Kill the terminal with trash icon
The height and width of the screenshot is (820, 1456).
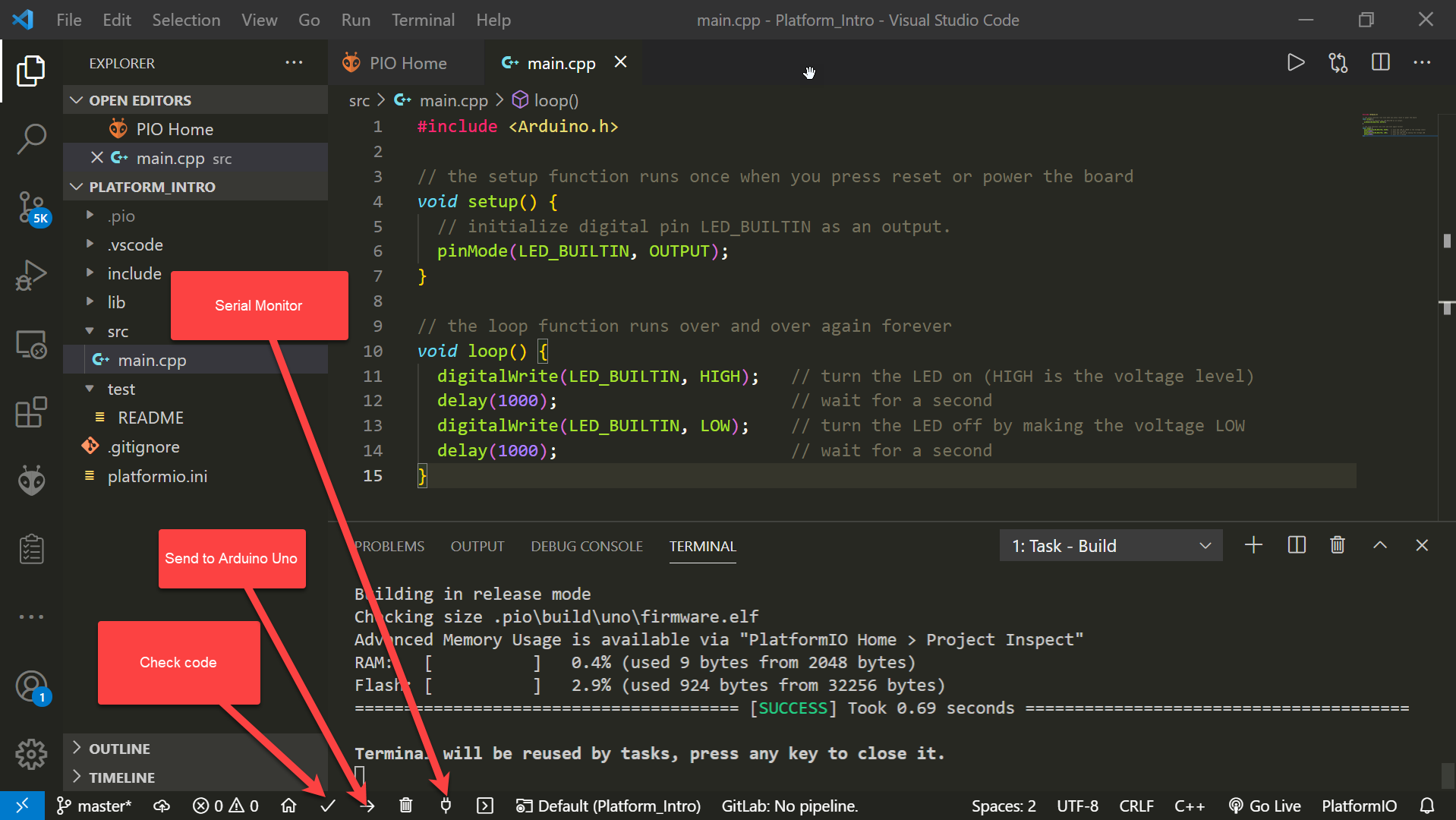point(1338,545)
